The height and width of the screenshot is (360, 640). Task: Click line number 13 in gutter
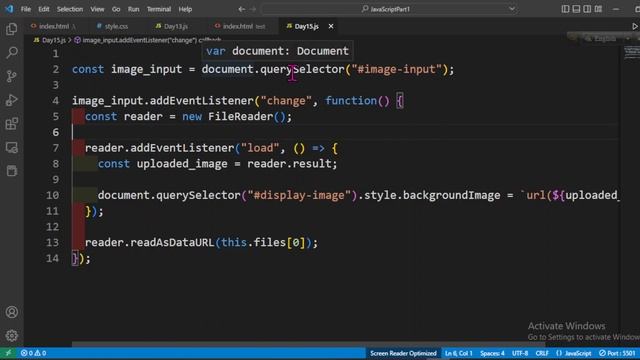52,242
